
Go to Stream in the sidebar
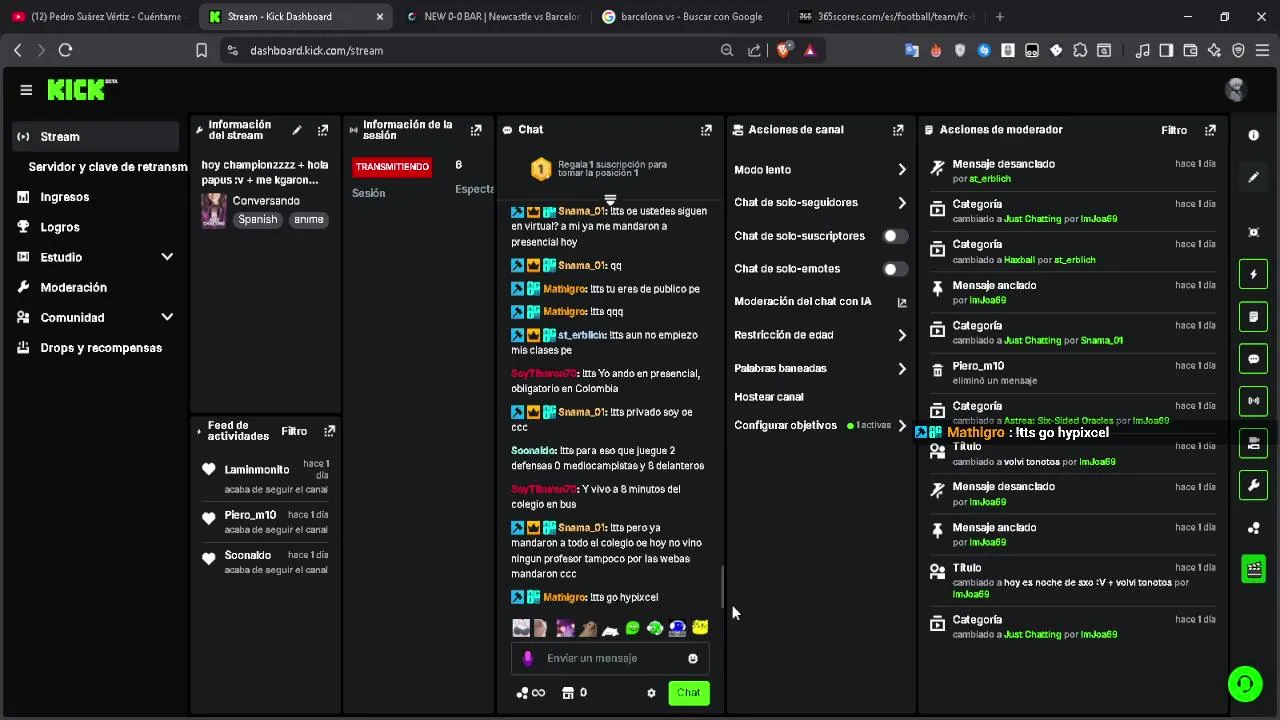click(x=95, y=137)
